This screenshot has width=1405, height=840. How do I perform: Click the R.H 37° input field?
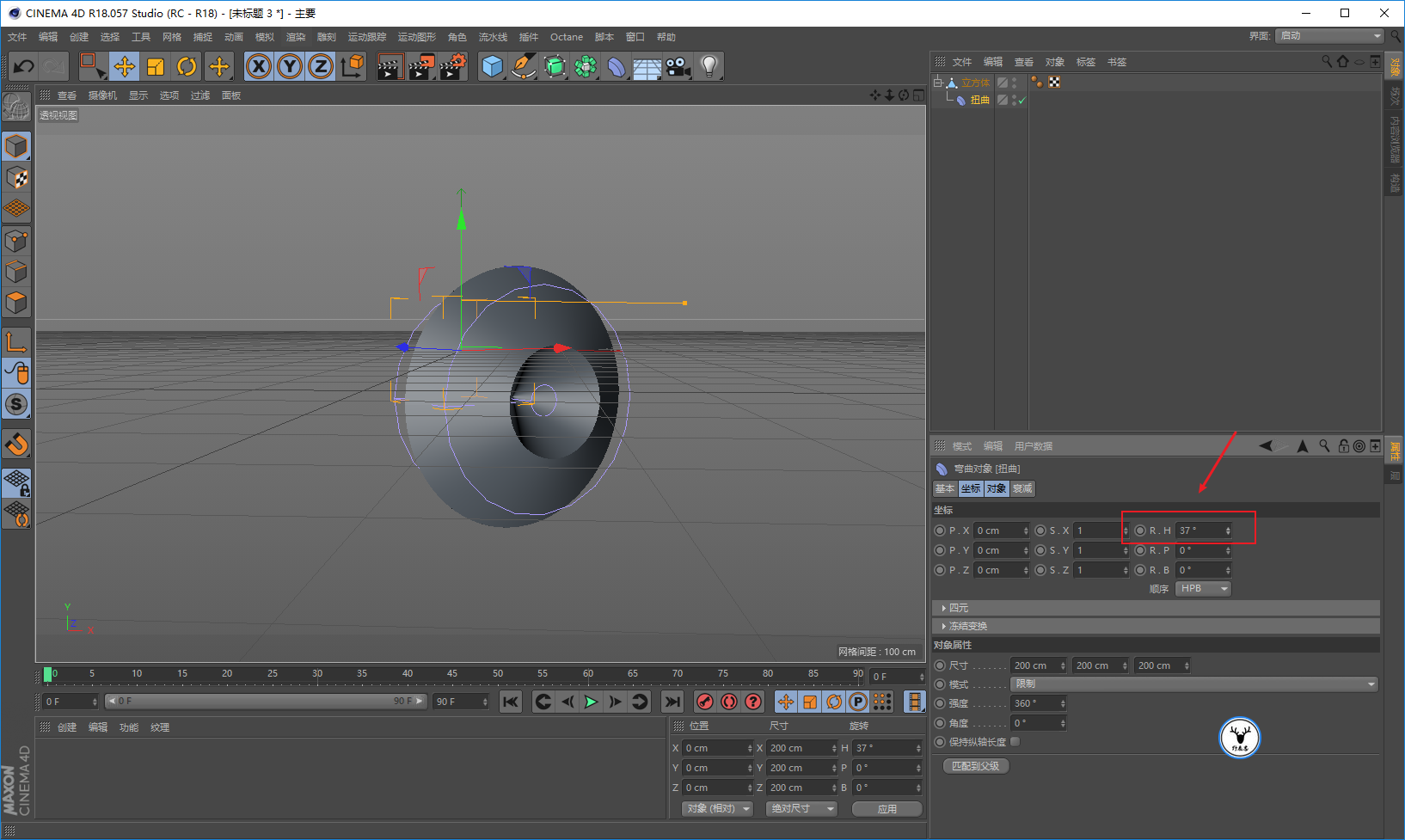coord(1204,530)
